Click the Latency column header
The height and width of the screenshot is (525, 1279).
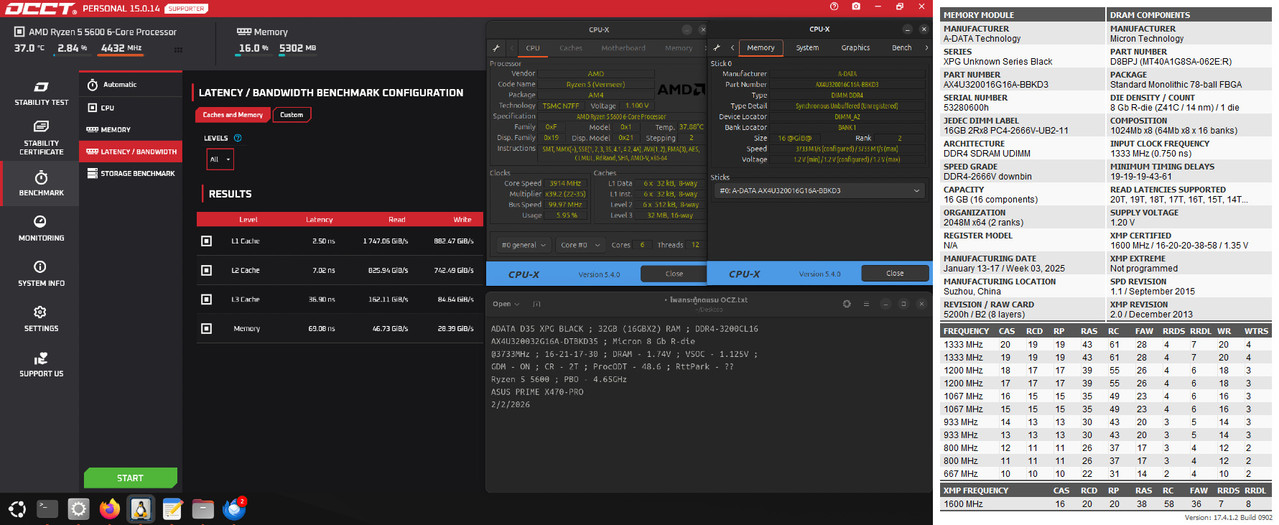[x=319, y=219]
